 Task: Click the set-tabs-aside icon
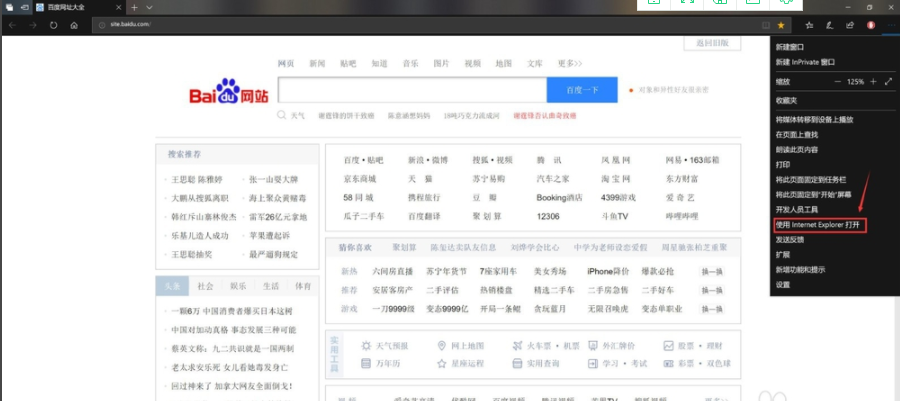[x=24, y=7]
